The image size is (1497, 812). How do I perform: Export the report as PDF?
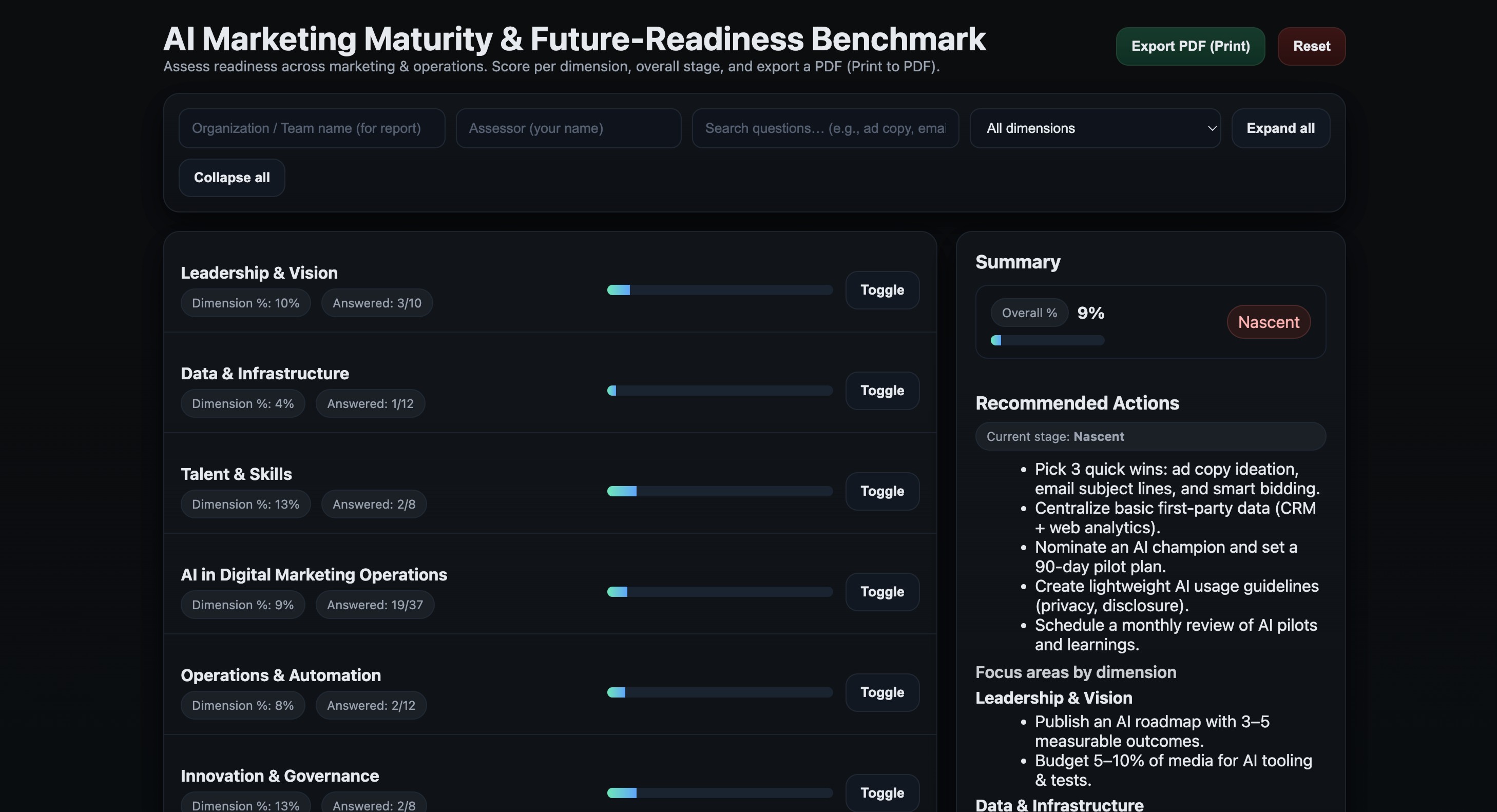[x=1189, y=46]
